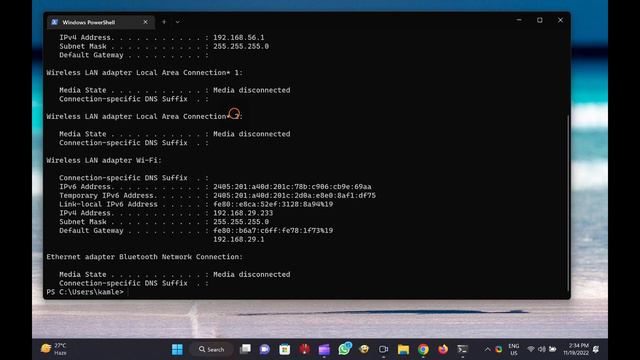Click the Ethernet adapter Bluetooth Network Connection heading
640x360 pixels.
144,257
